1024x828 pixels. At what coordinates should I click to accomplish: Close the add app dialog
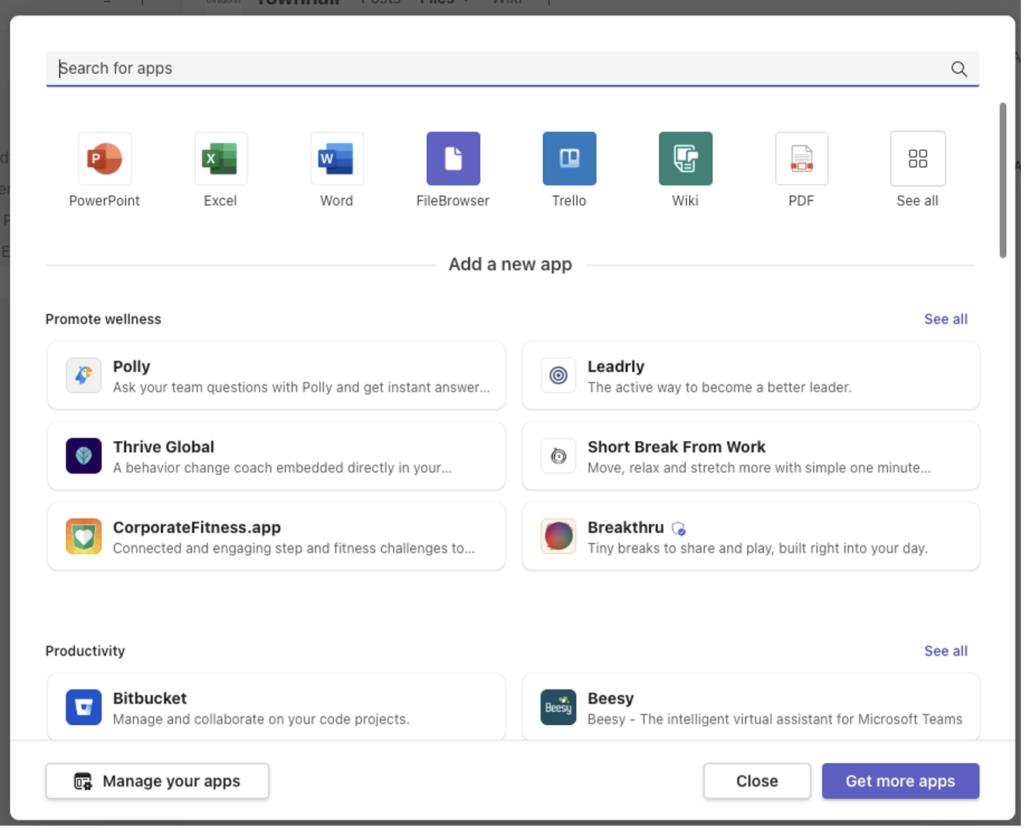point(757,781)
